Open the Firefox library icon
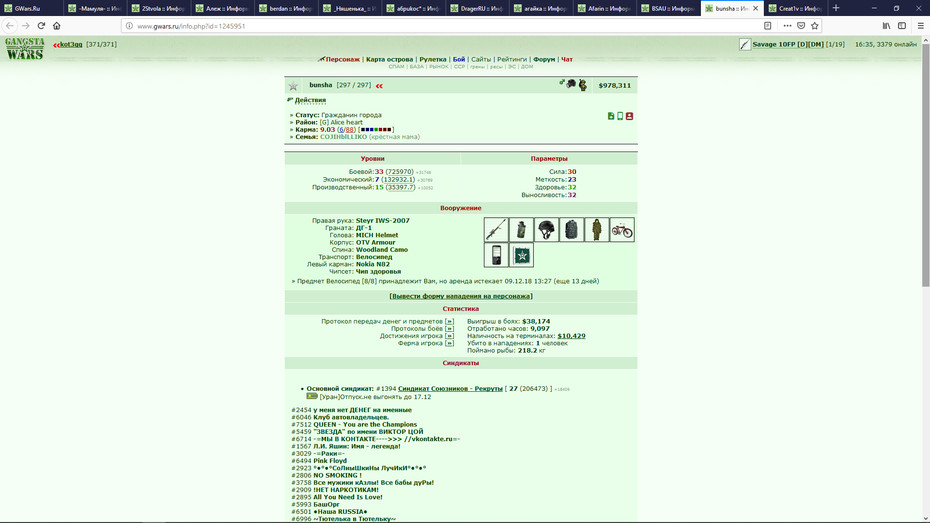 tap(886, 25)
